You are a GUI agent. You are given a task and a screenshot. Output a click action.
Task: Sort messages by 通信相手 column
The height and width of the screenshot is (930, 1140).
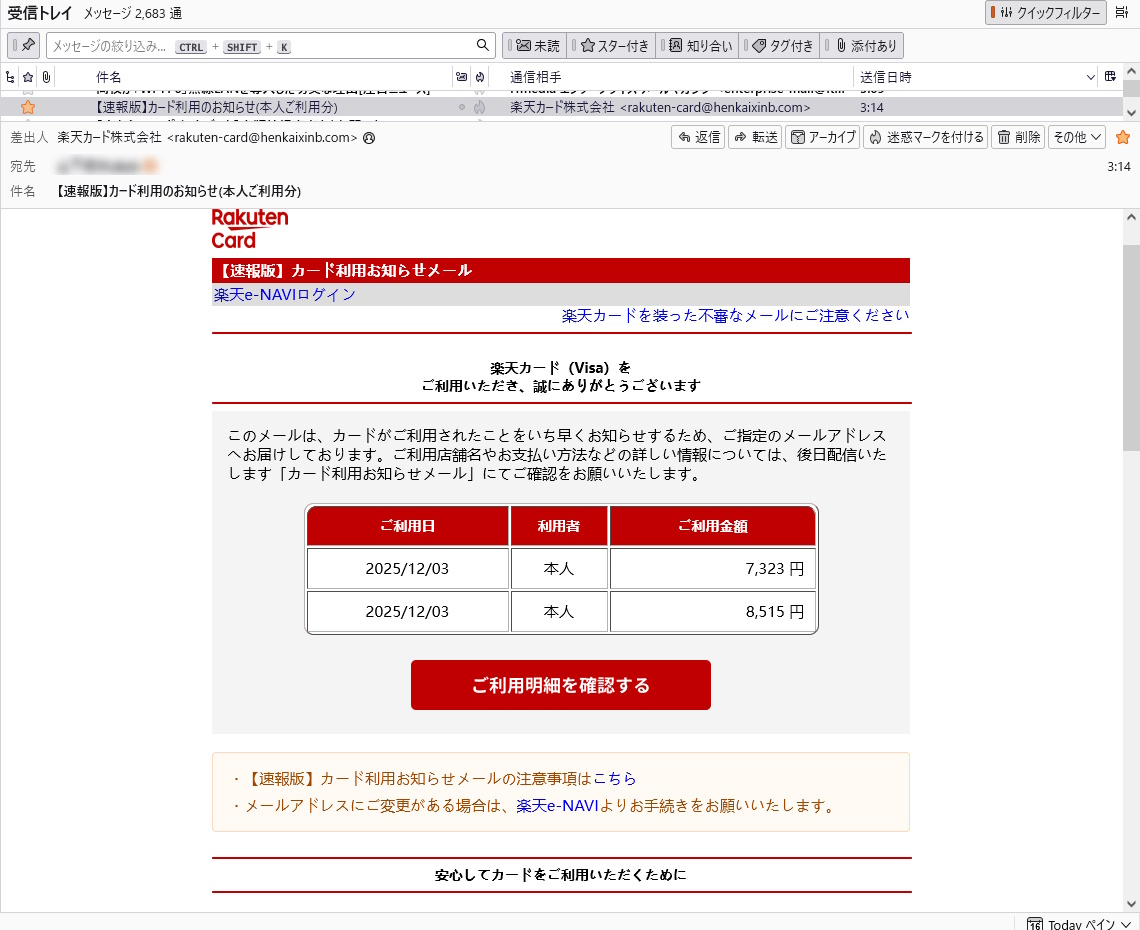click(x=536, y=77)
